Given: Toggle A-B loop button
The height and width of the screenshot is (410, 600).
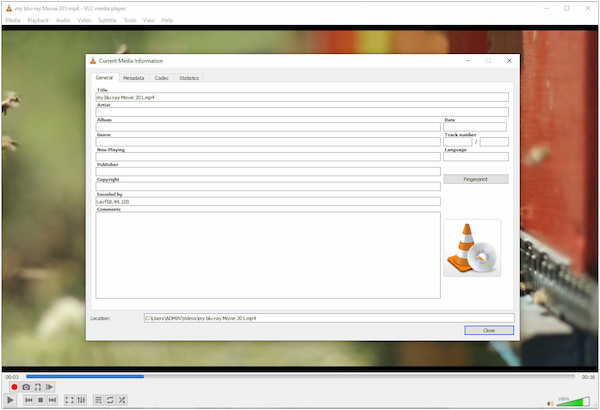Looking at the screenshot, I should pyautogui.click(x=38, y=387).
